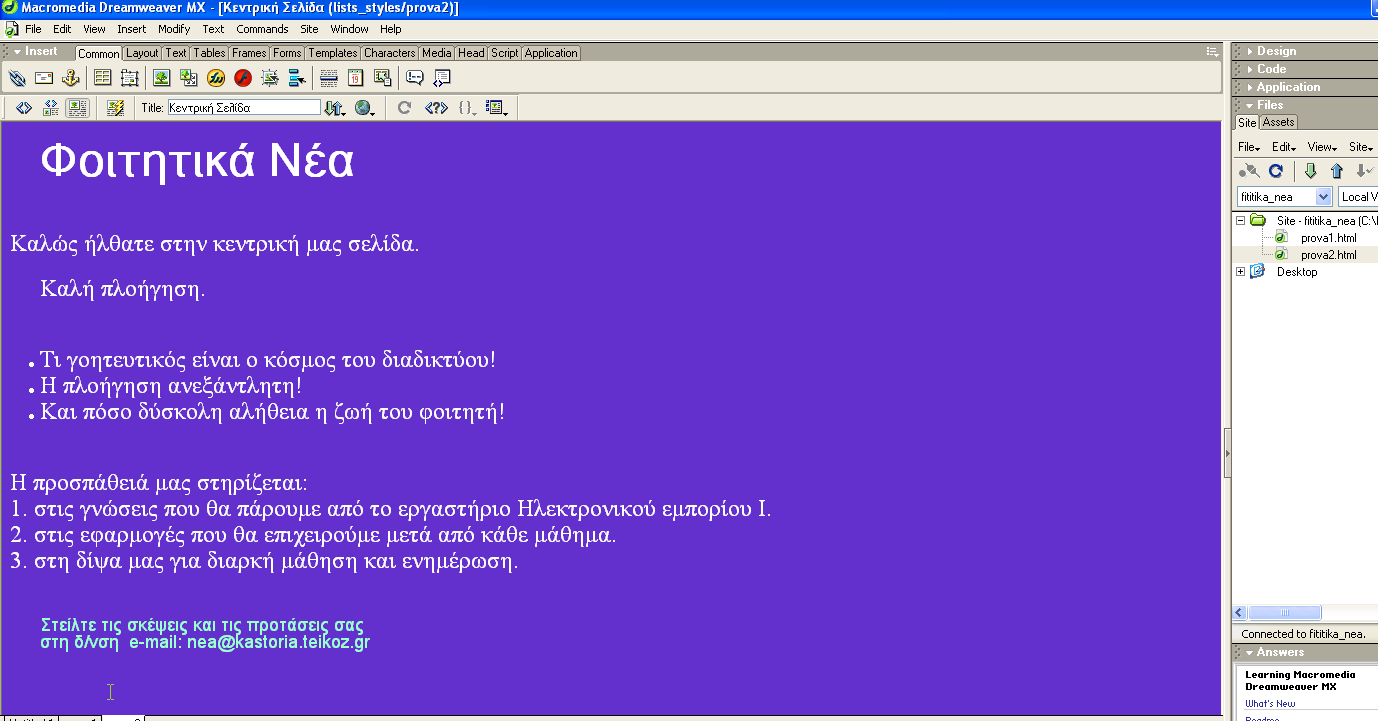Switch to Show Code and Design Views
Screen dimensions: 1378x721
[x=51, y=107]
